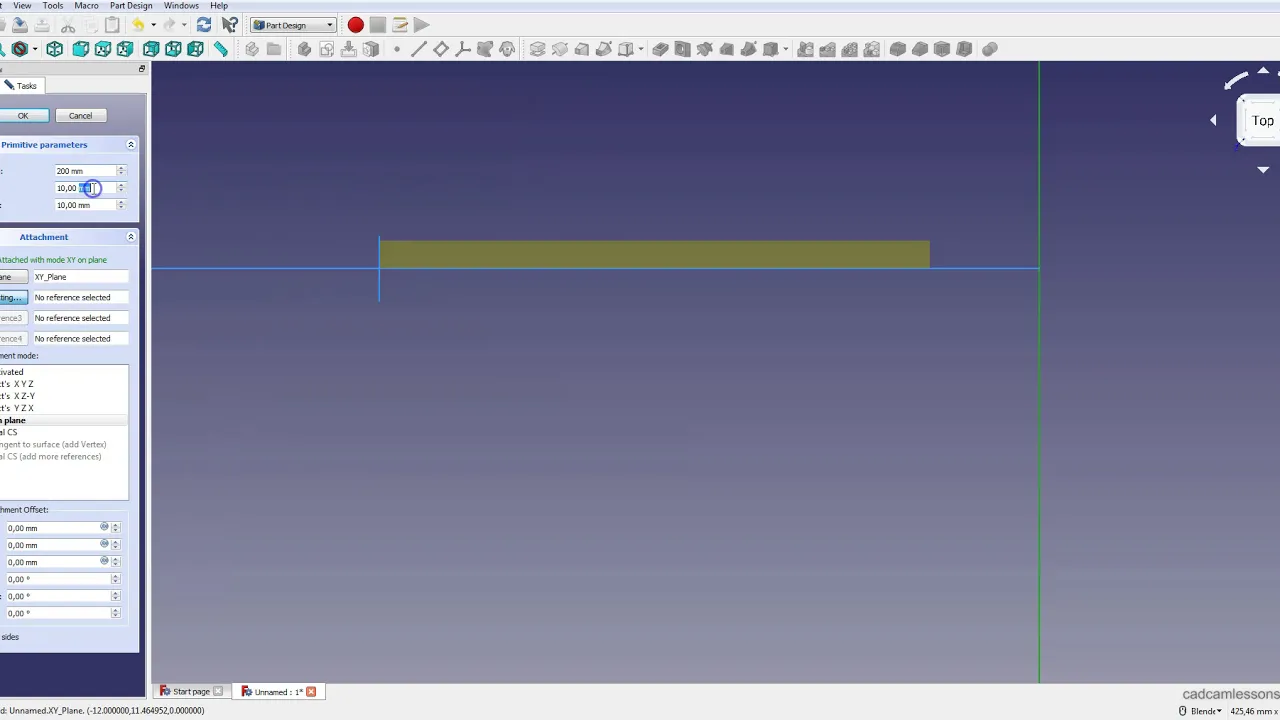Click the redo arrow icon
This screenshot has height=720, width=1280.
click(x=170, y=25)
